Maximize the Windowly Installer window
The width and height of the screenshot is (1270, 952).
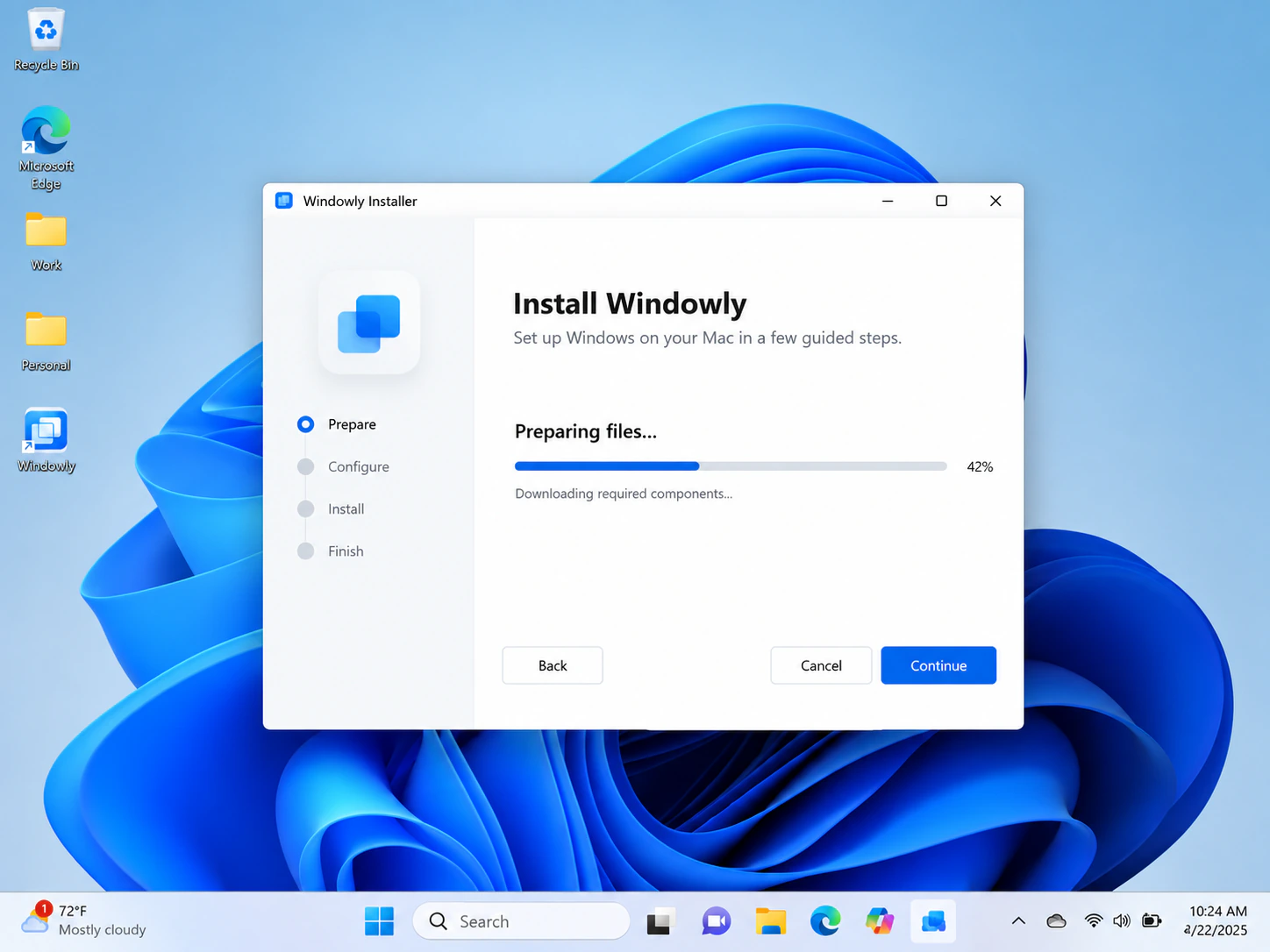point(941,201)
